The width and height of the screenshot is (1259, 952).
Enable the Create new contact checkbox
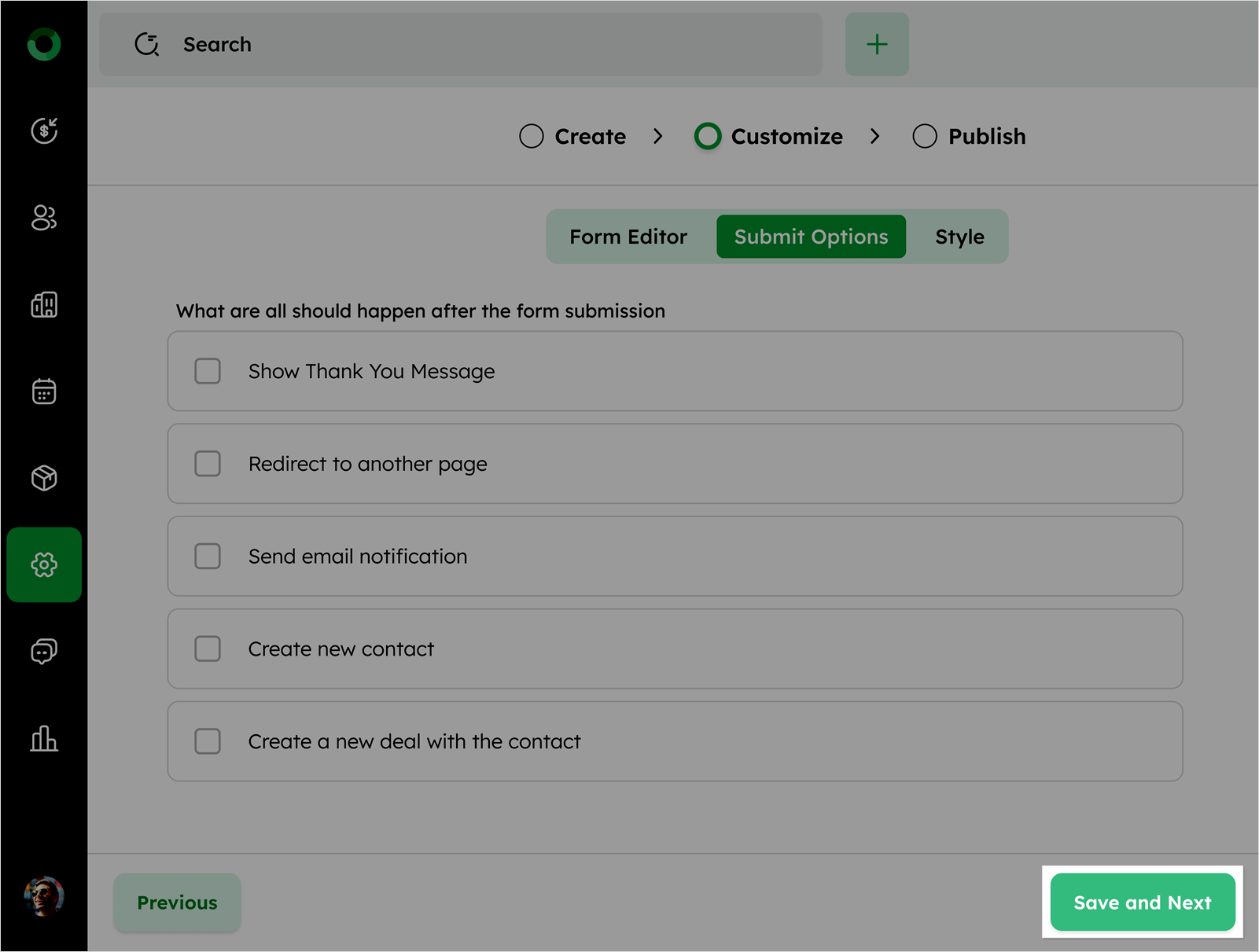(x=208, y=649)
